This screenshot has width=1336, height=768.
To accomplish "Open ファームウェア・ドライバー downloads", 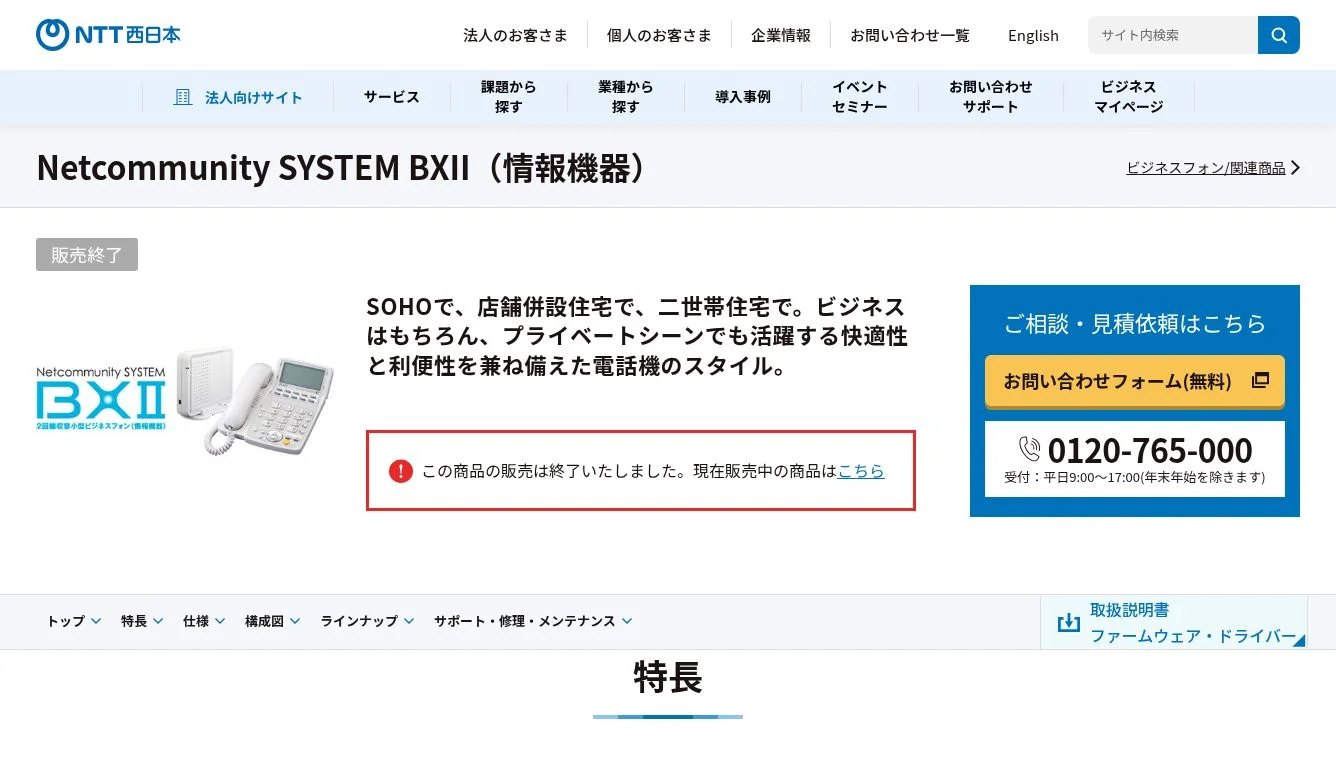I will coord(1193,636).
